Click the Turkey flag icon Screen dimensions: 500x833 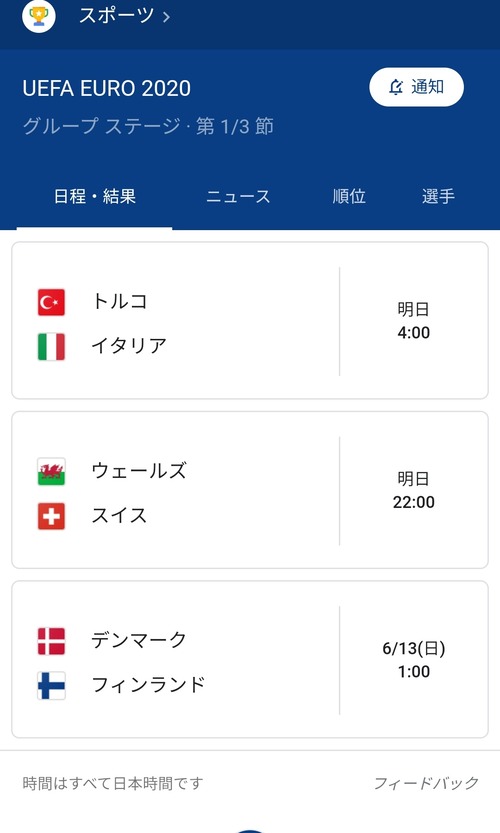(x=51, y=302)
